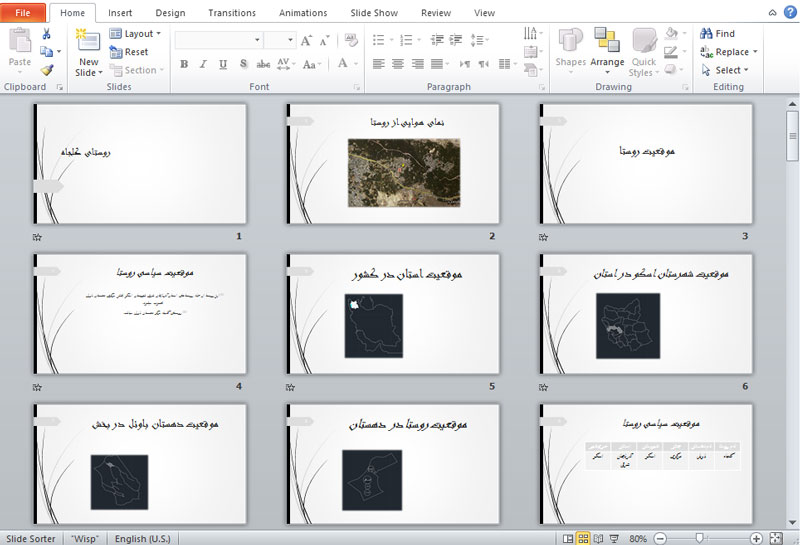Switch to Normal view in status bar
This screenshot has width=800, height=545.
coord(568,538)
